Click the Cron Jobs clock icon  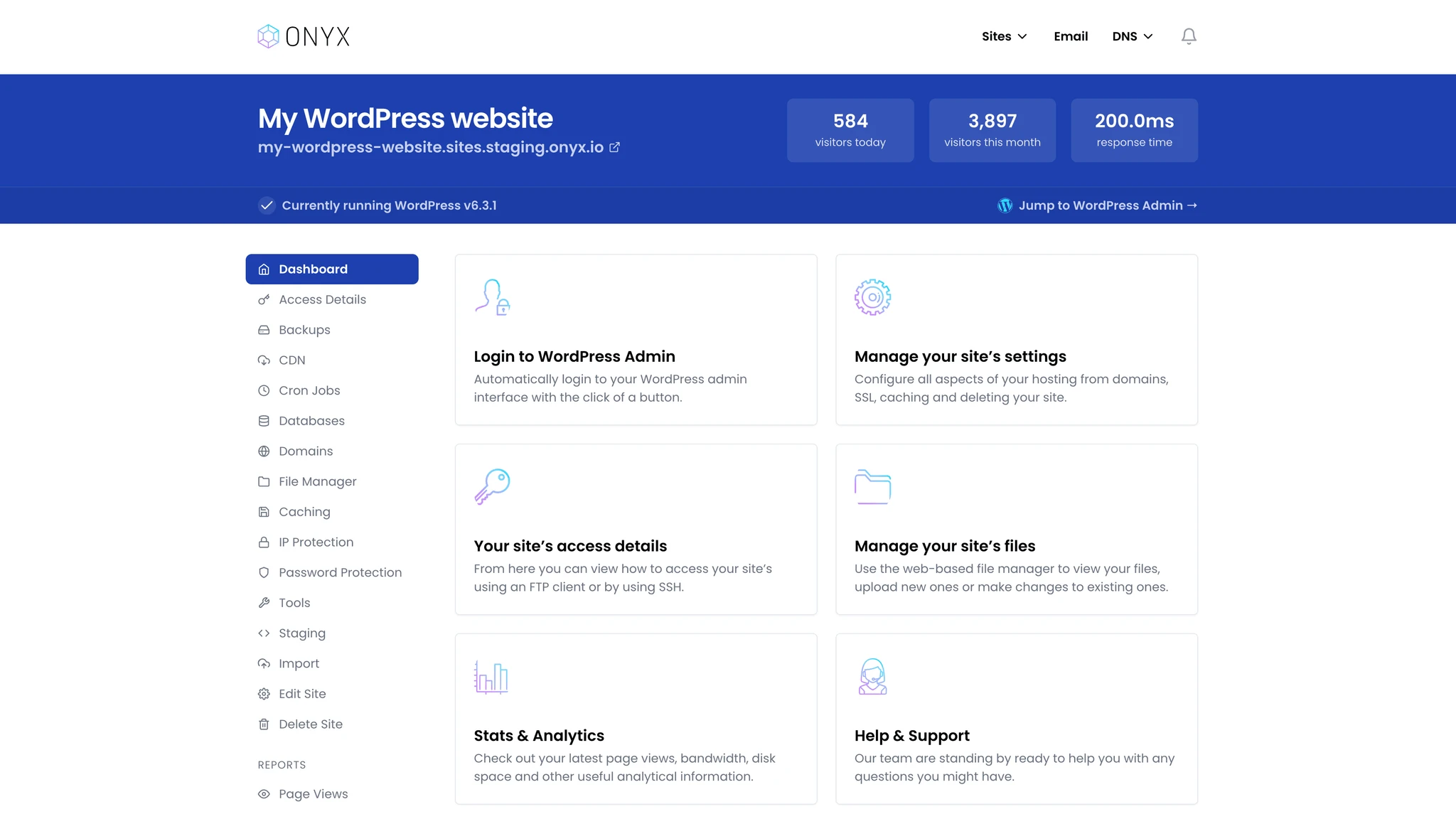[x=264, y=390]
